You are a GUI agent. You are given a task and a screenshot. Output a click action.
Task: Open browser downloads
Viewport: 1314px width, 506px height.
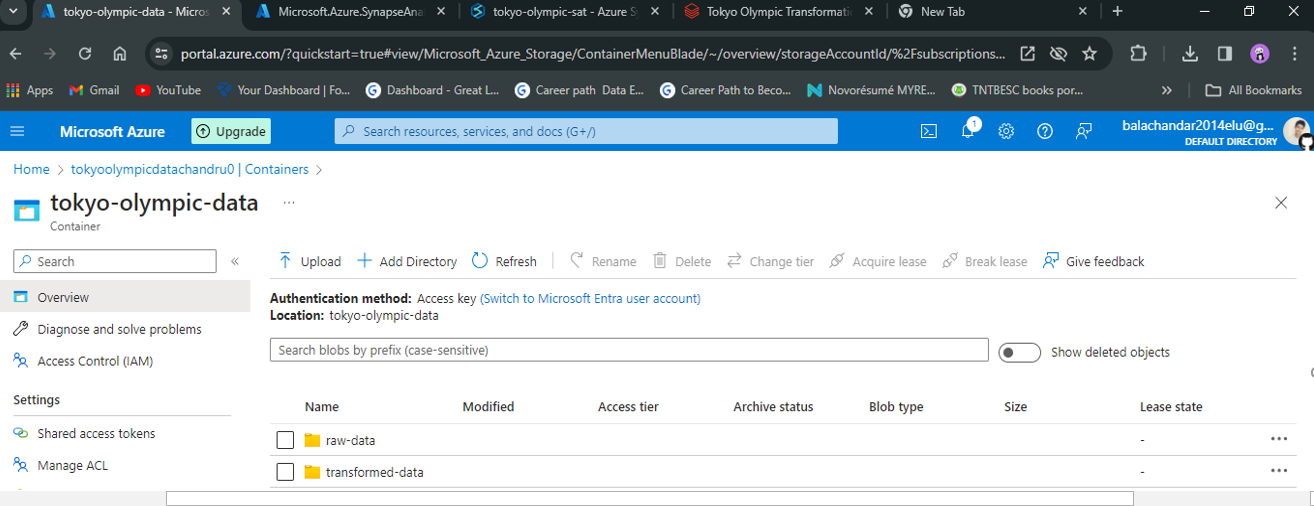coord(1190,54)
